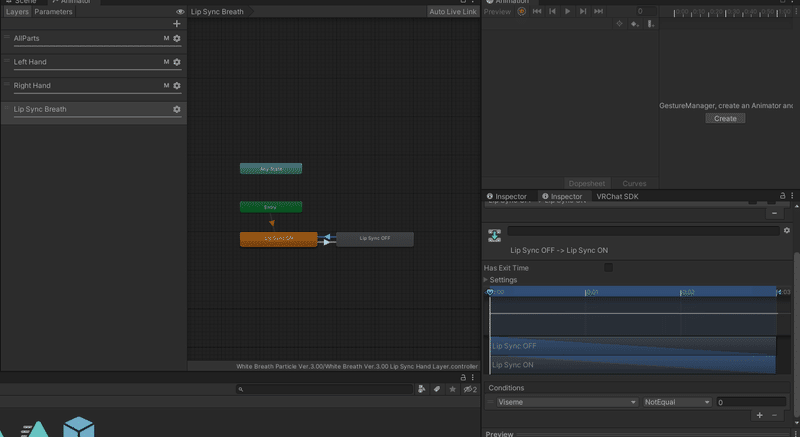This screenshot has width=800, height=437.
Task: Click transition timeline ruler at 0:01
Action: point(591,292)
